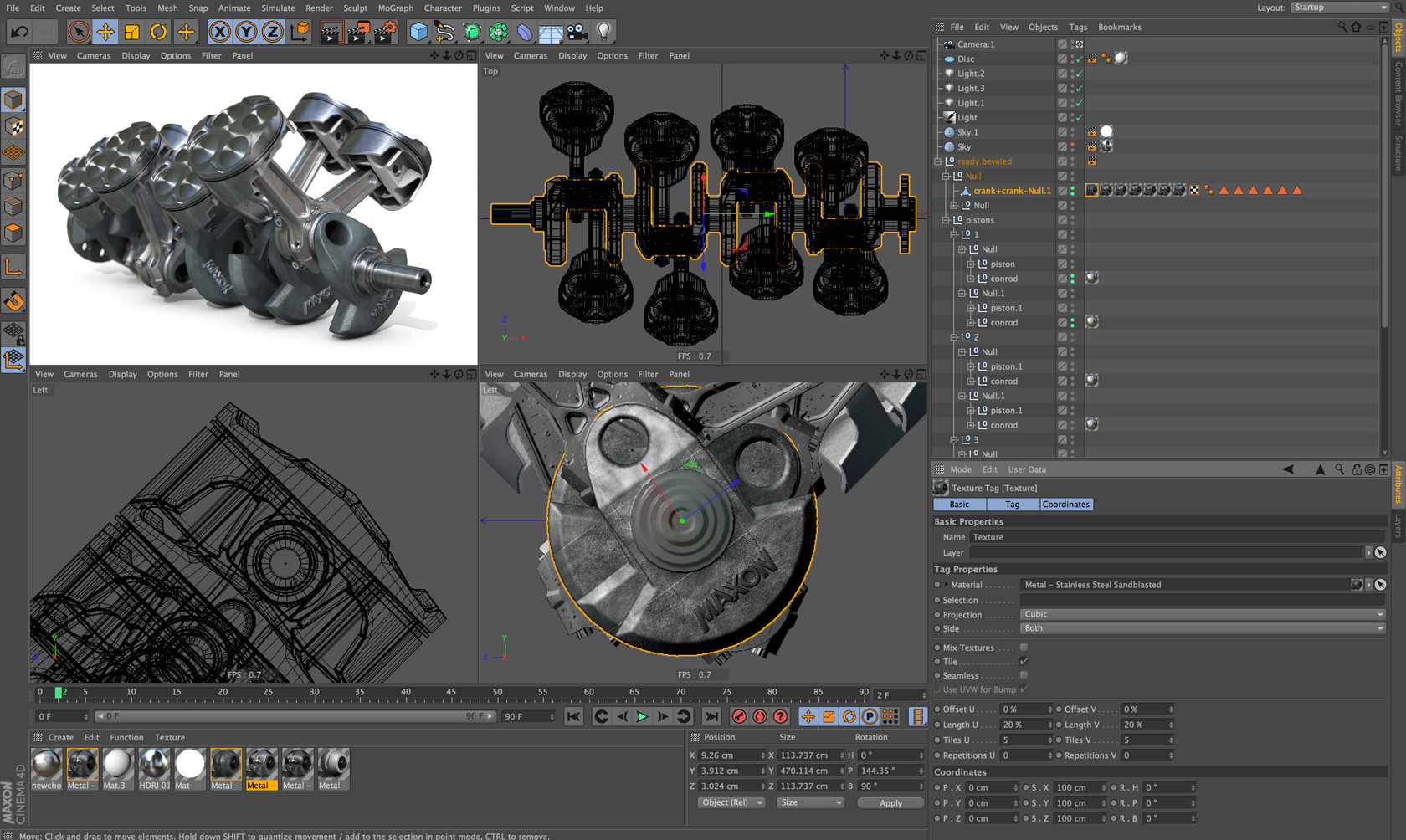Open the Cube primitive icon
This screenshot has width=1406, height=840.
click(418, 31)
